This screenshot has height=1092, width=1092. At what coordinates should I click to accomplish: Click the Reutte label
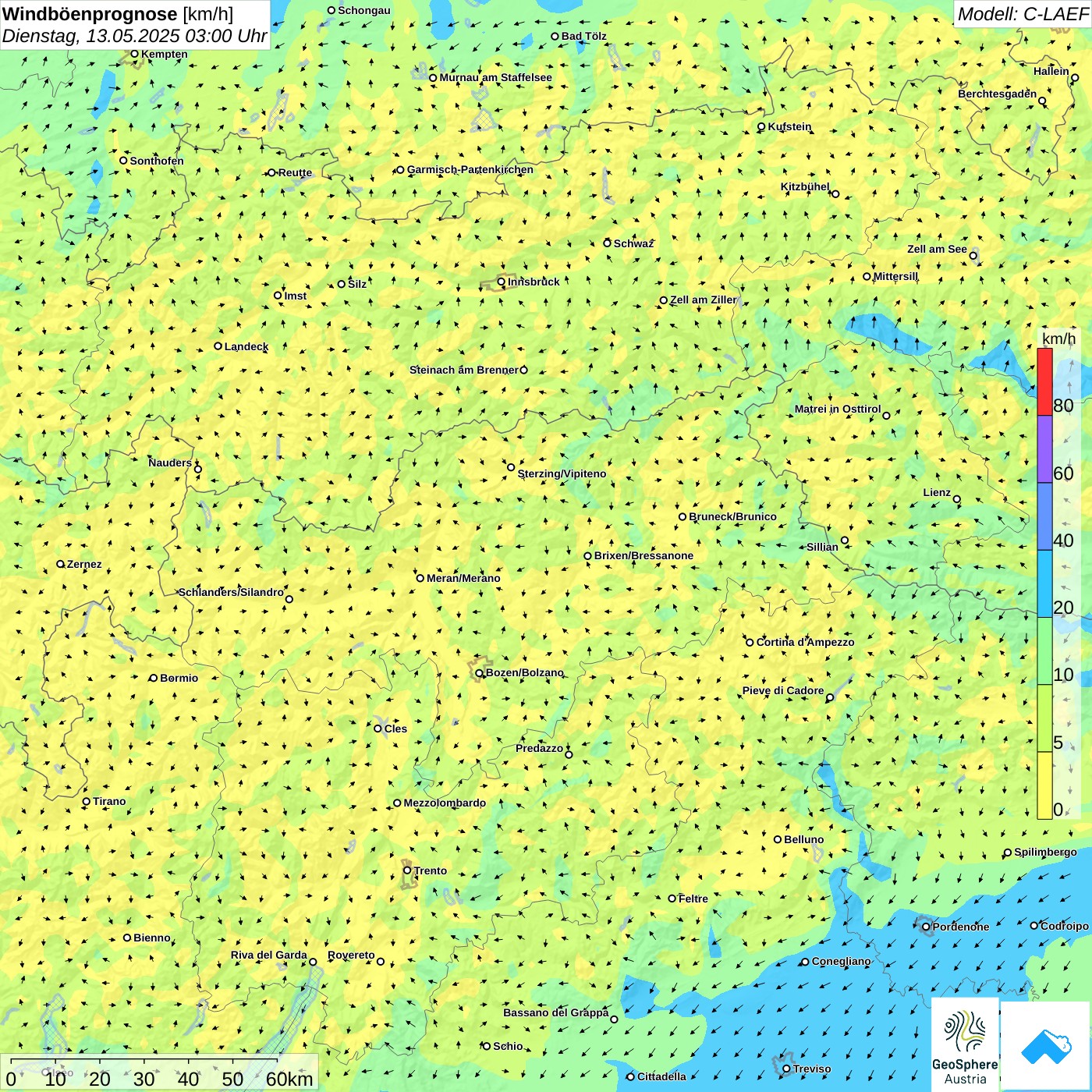[x=295, y=172]
